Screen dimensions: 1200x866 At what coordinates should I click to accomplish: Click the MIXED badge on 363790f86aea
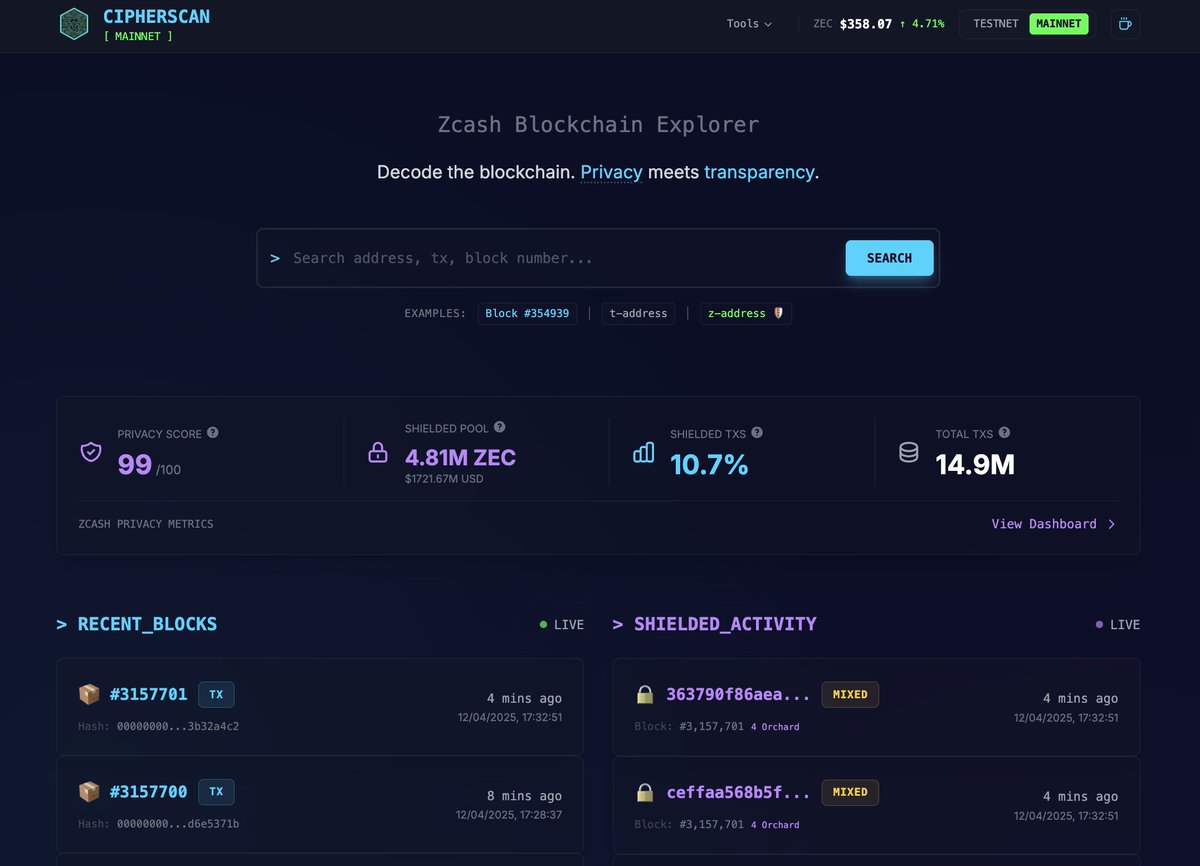(x=850, y=694)
